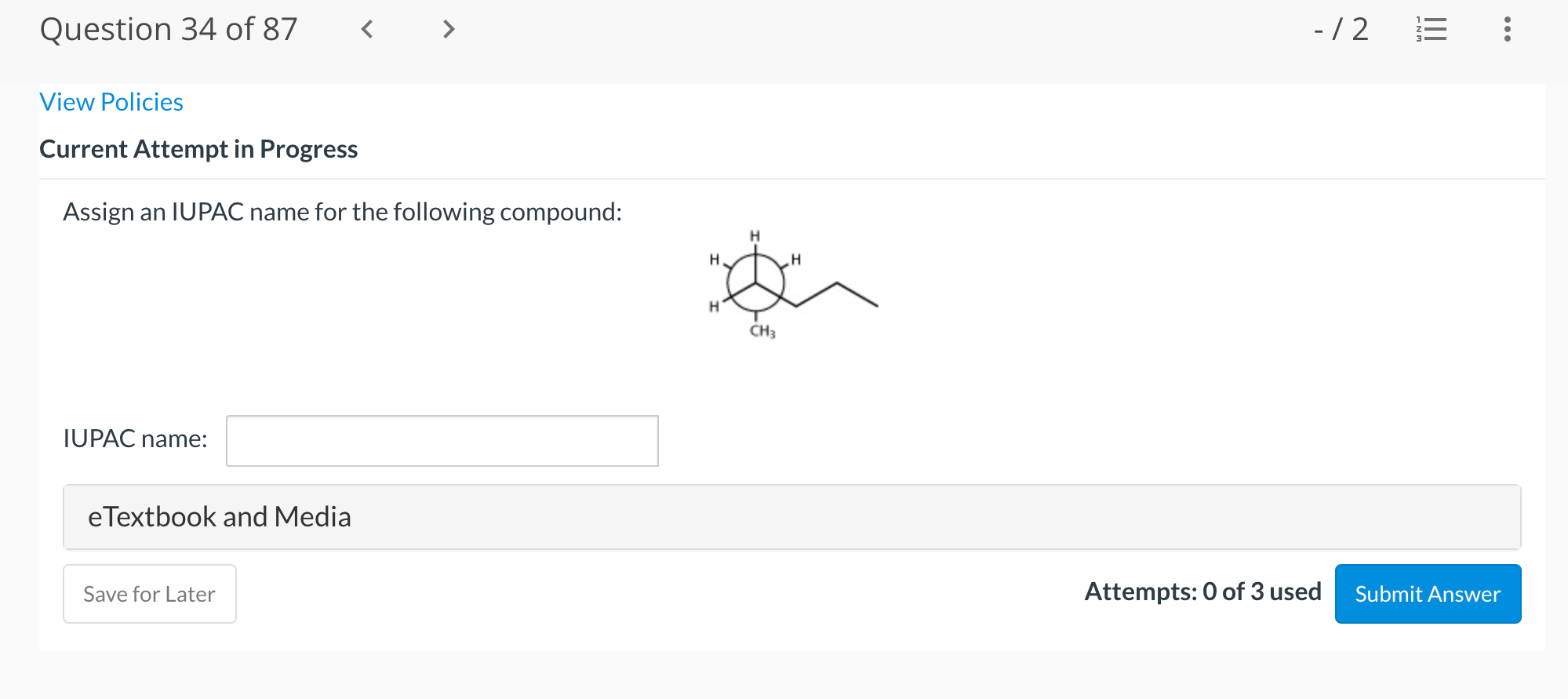
Task: Click the IUPAC name label
Action: [135, 439]
